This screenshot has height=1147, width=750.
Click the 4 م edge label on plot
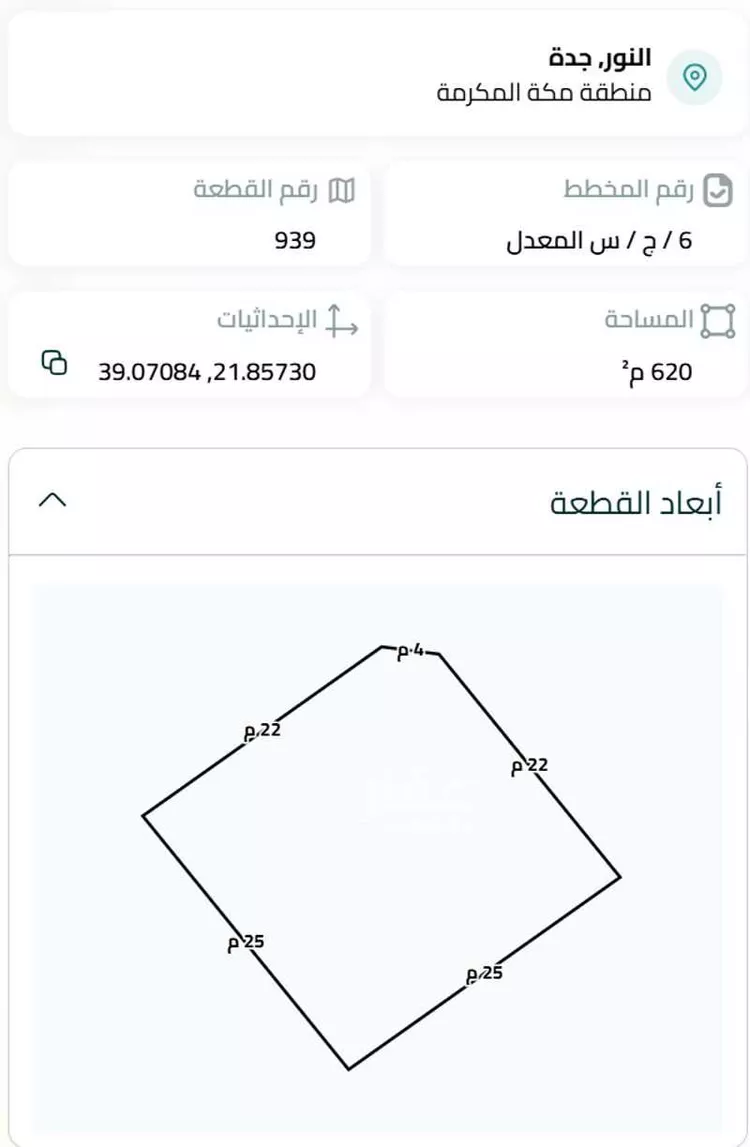[x=409, y=649]
